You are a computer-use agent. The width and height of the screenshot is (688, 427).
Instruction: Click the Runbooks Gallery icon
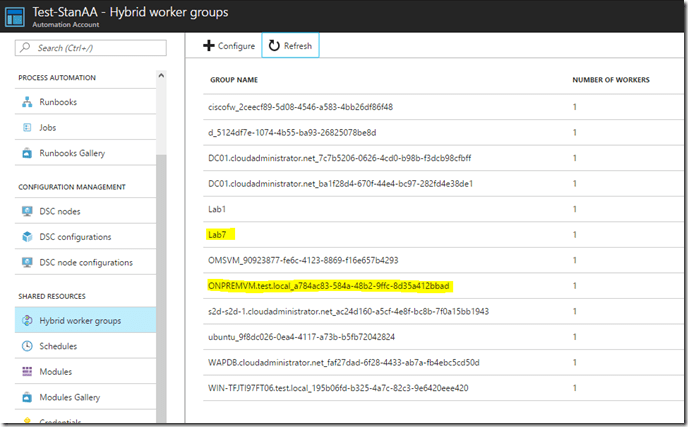point(27,153)
